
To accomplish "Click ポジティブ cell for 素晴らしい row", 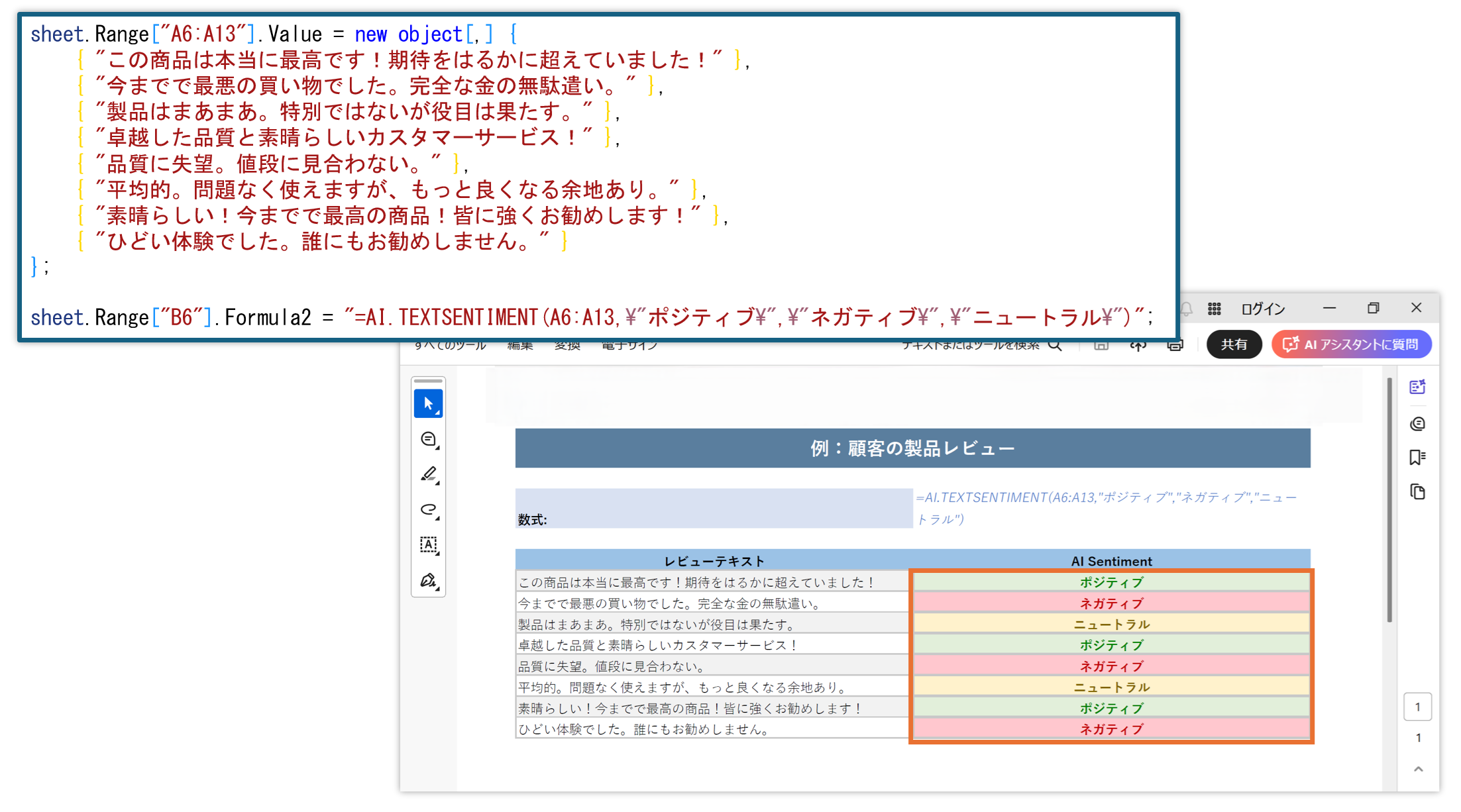I will click(1111, 709).
